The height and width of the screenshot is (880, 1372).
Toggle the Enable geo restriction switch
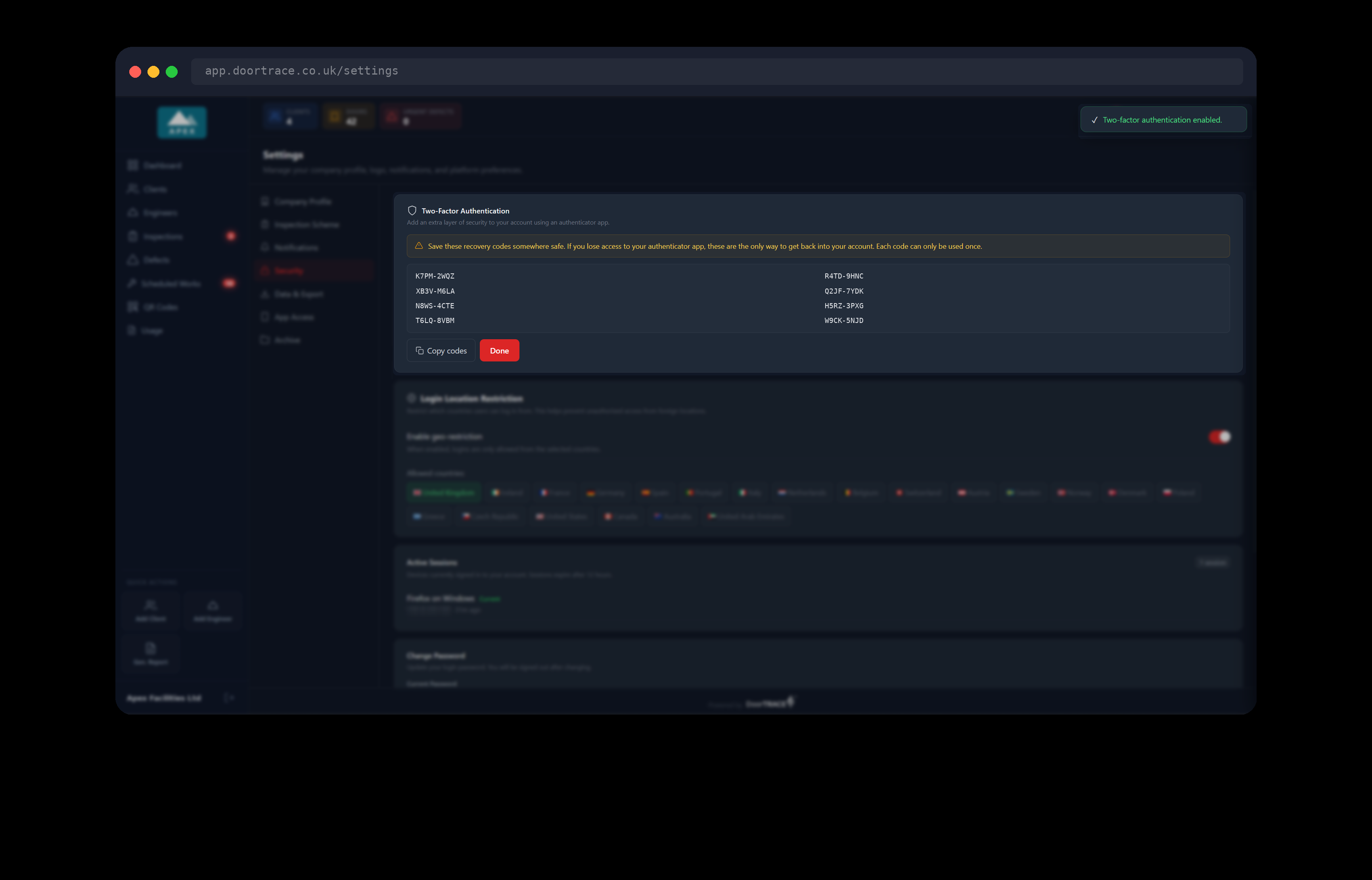(1219, 436)
